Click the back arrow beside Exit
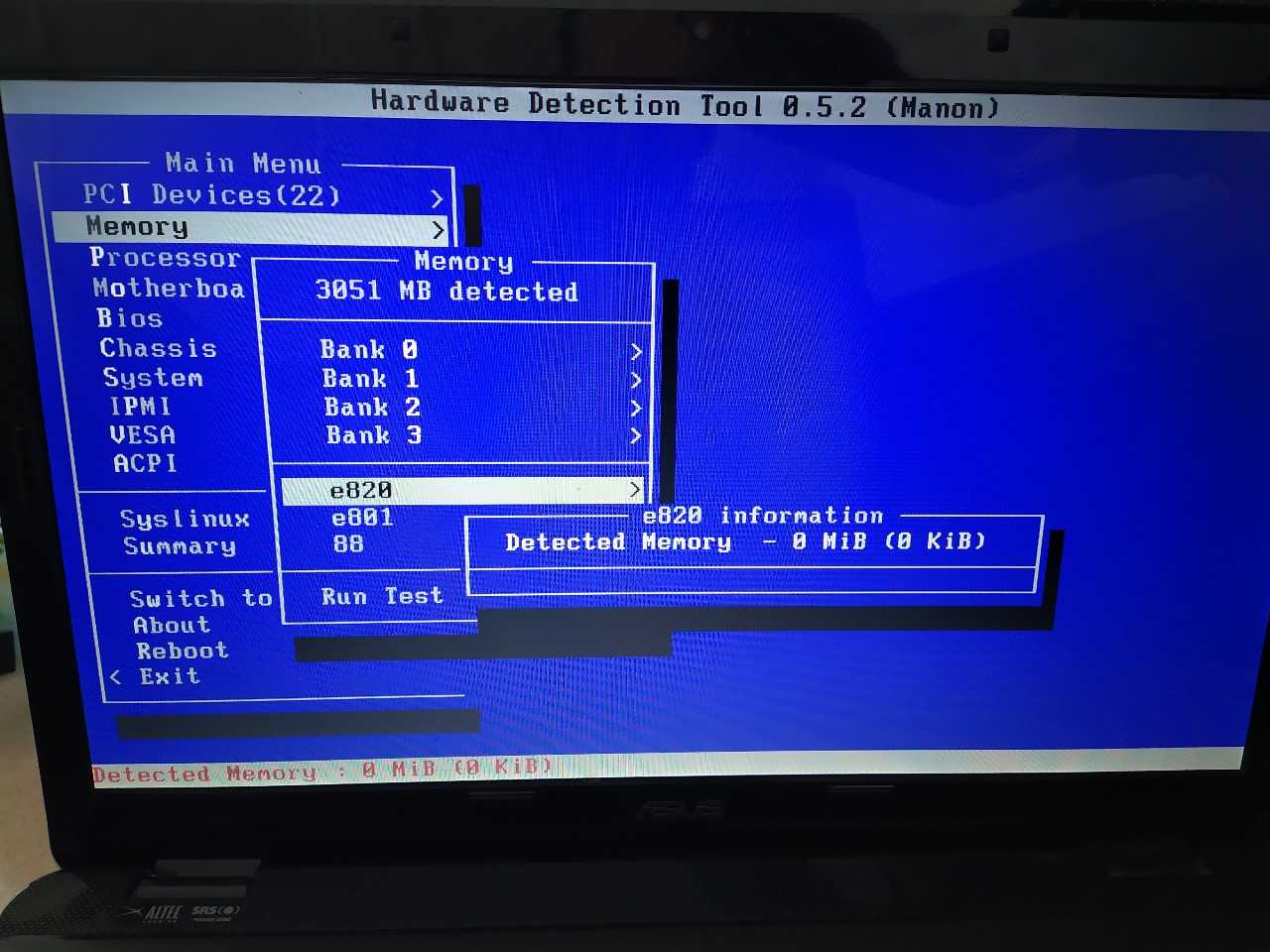The height and width of the screenshot is (952, 1270). click(x=116, y=676)
